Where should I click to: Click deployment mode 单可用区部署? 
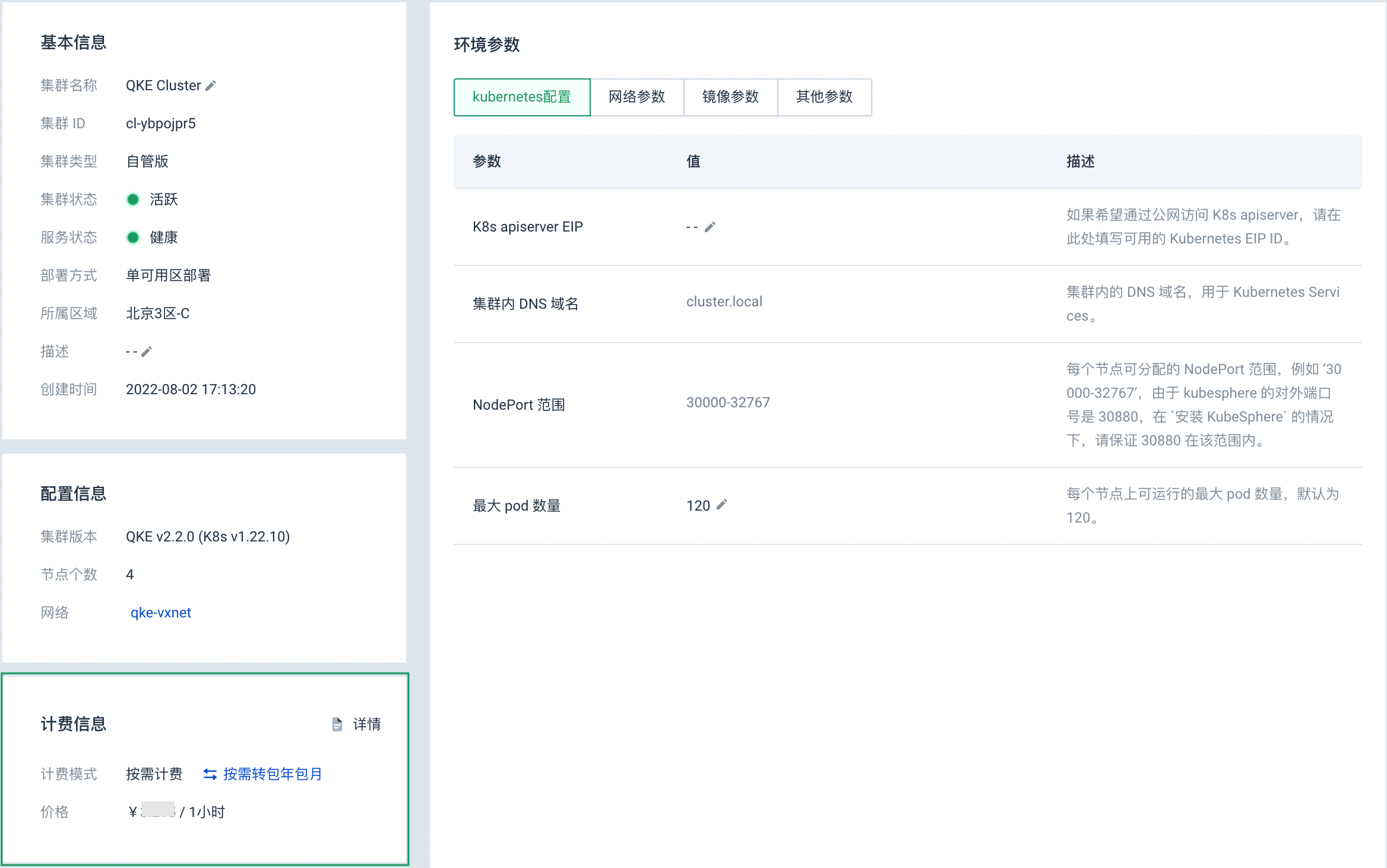[169, 275]
